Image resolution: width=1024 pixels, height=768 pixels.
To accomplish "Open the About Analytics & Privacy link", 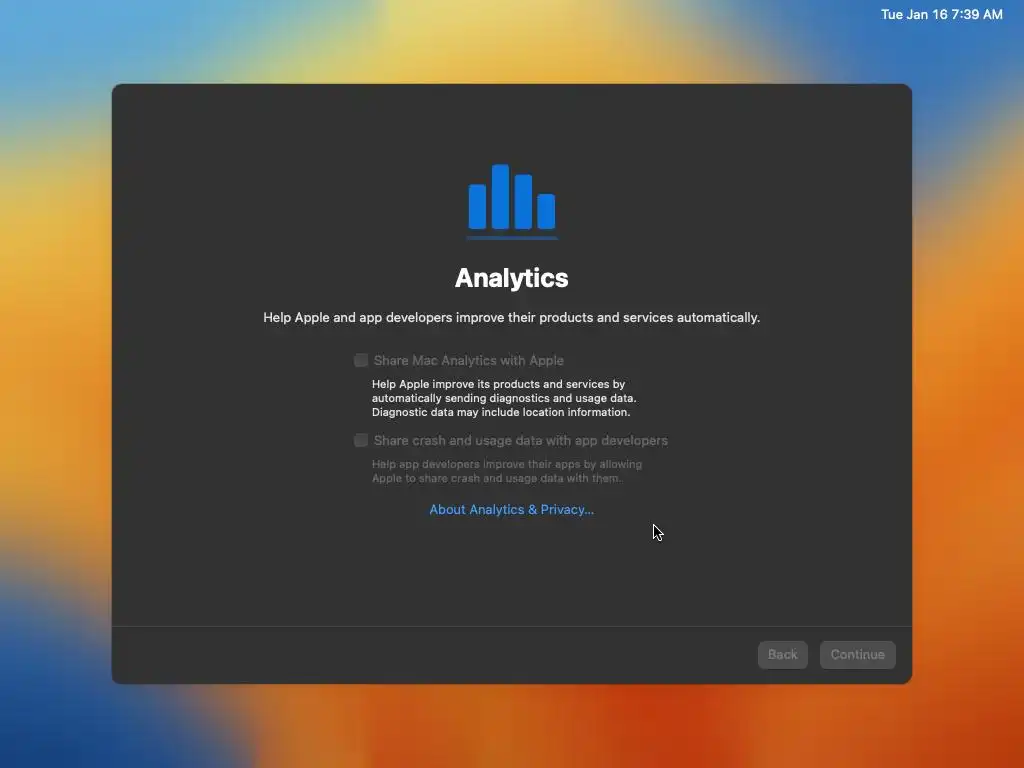I will coord(511,509).
